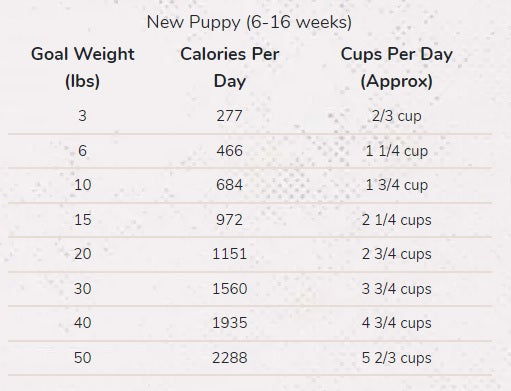Click the 2/3 cup cell
The image size is (511, 391).
coord(397,116)
